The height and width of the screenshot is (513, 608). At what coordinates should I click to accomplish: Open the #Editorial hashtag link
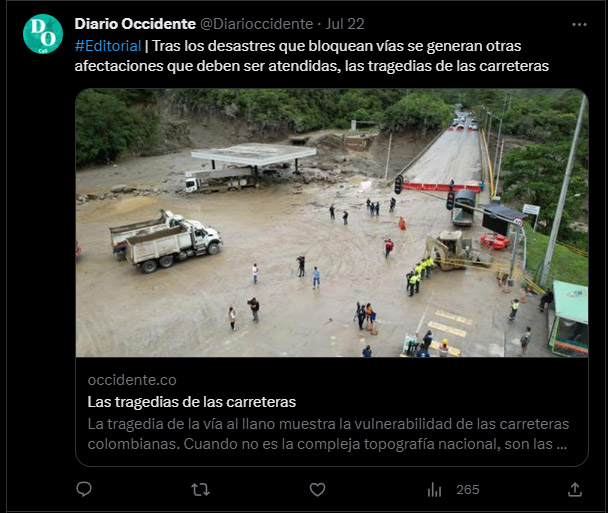[108, 46]
